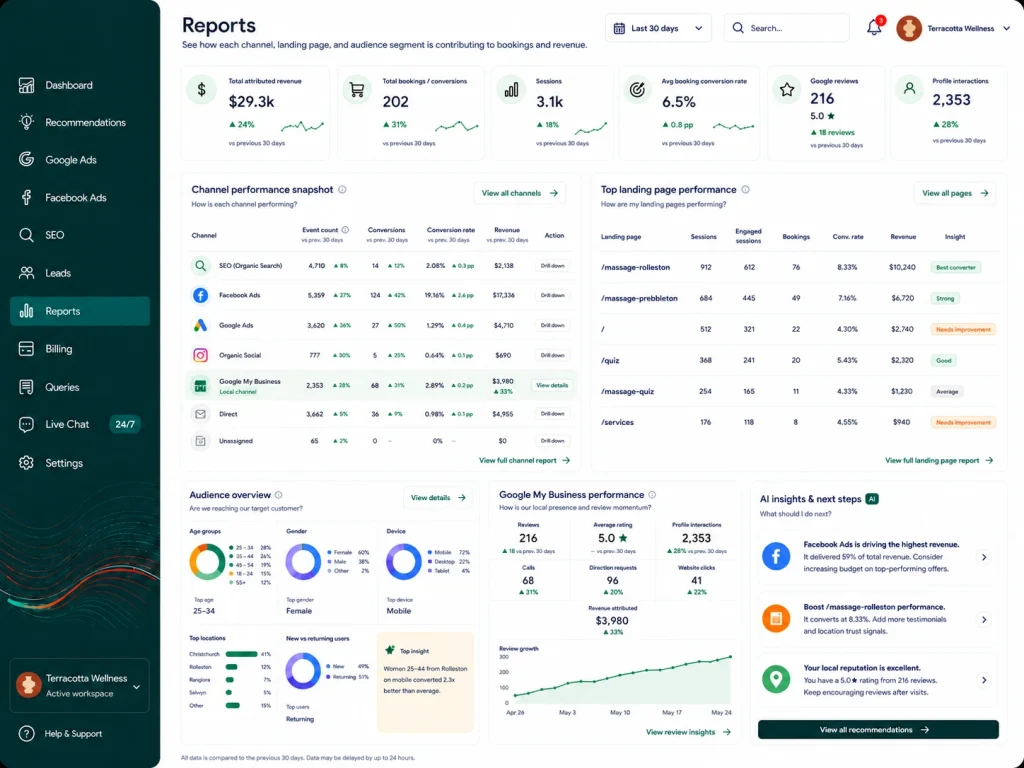The width and height of the screenshot is (1024, 768).
Task: Click the View all pages button
Action: (955, 193)
